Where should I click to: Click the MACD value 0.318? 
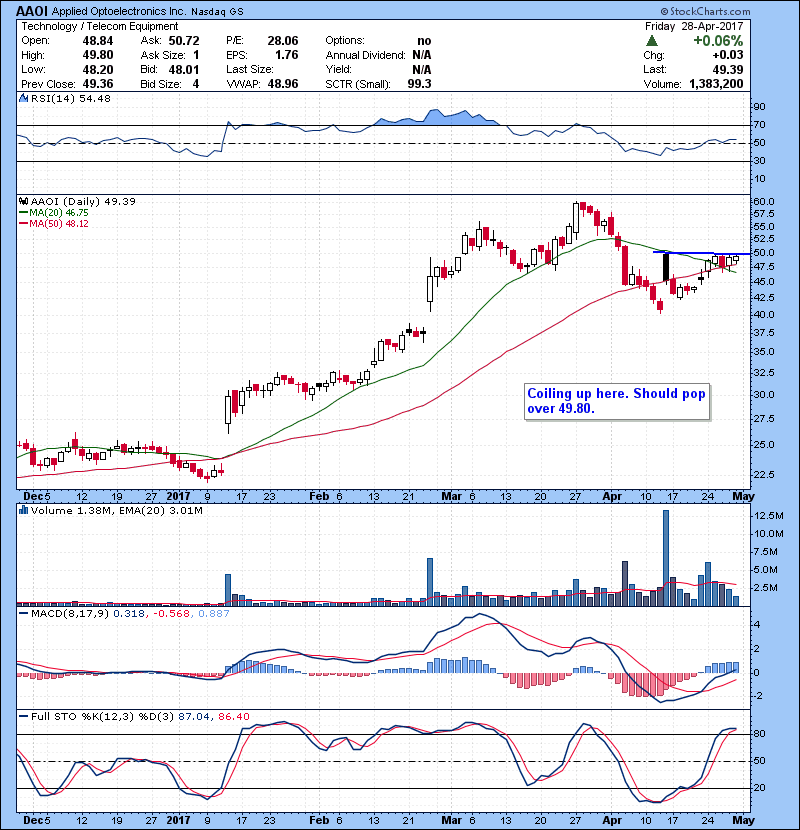(129, 614)
